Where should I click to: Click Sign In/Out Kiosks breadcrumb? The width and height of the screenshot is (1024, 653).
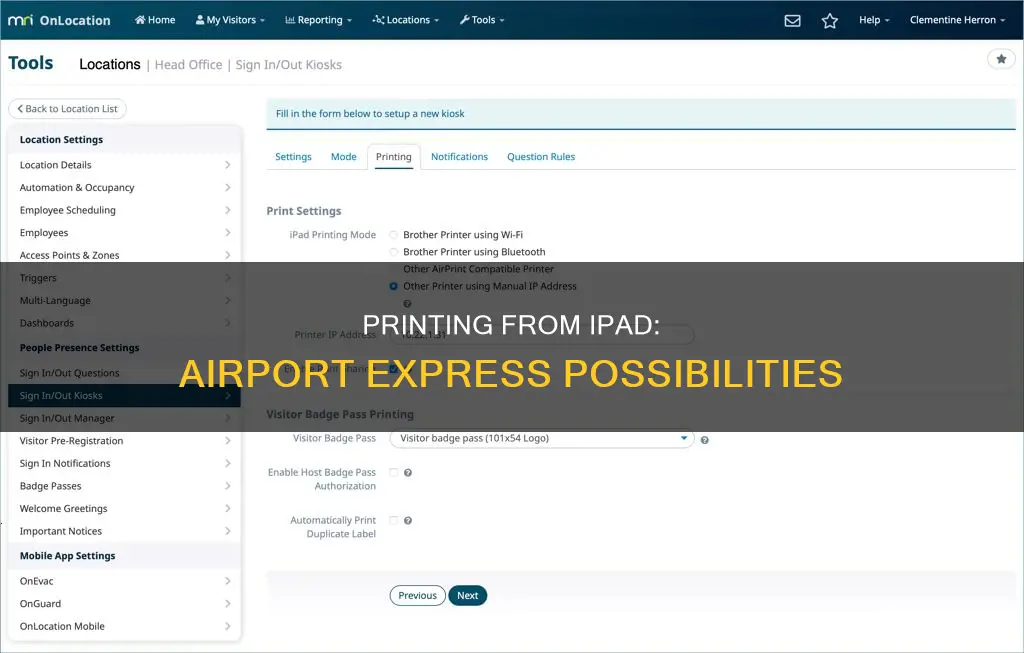click(289, 65)
